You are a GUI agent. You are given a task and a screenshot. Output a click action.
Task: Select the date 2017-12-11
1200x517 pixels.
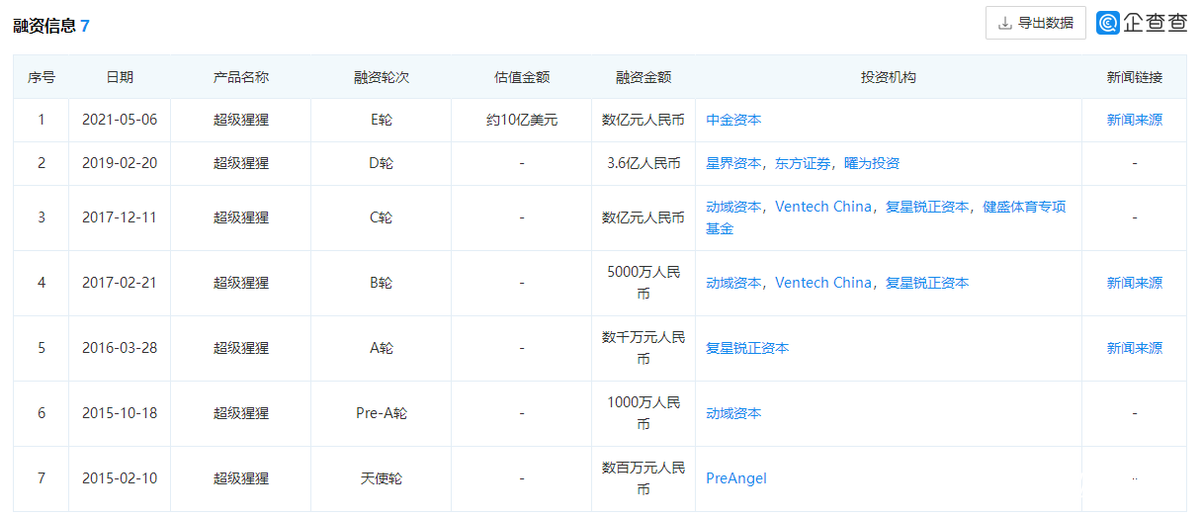(119, 217)
